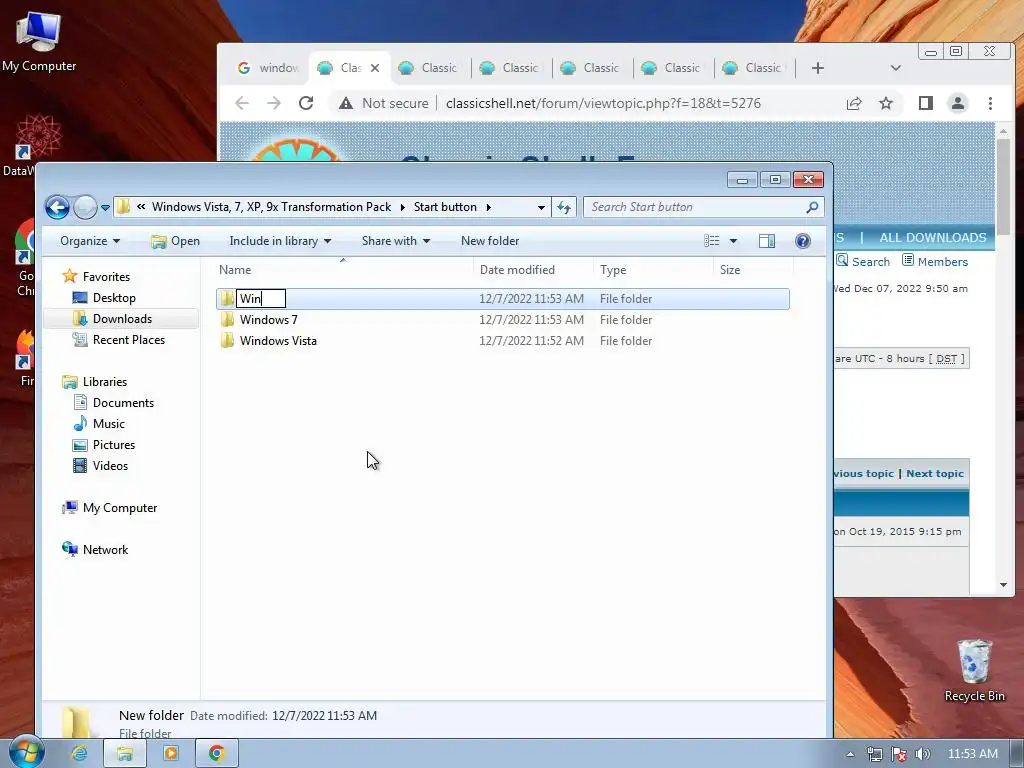
Task: Click the ALL DOWNLOADS forum link
Action: [x=933, y=238]
